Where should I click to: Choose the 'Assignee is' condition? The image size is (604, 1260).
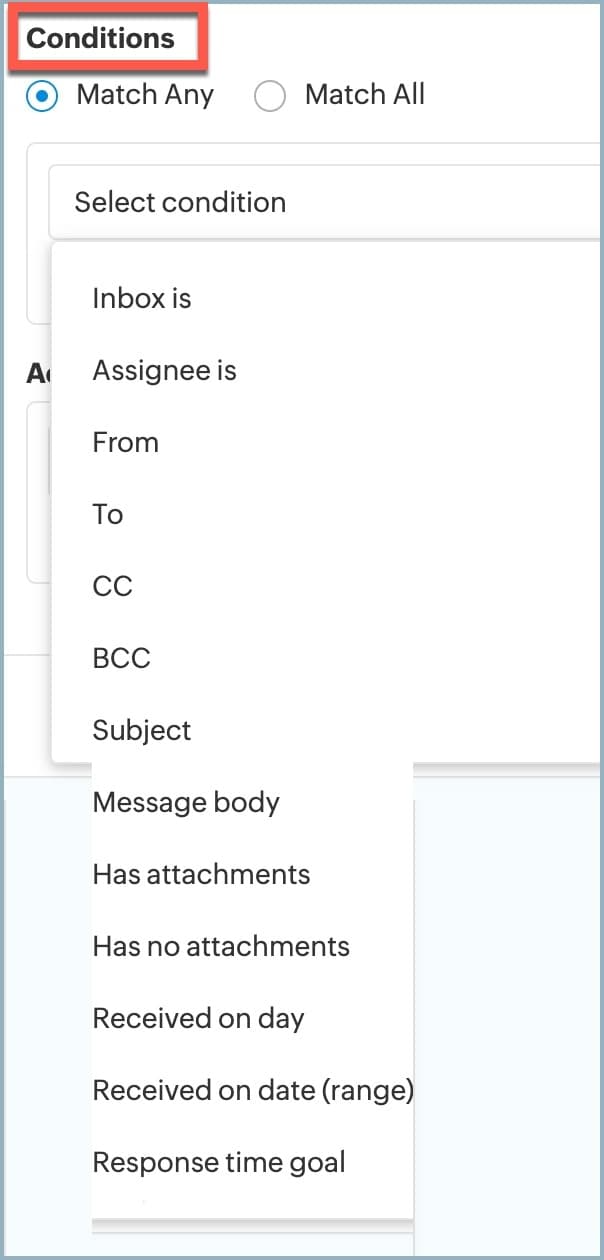[164, 371]
